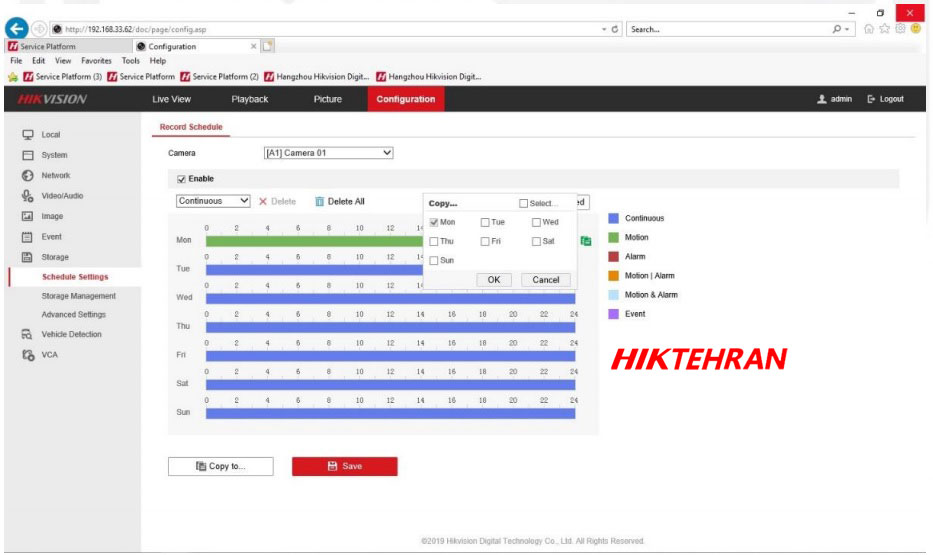Image resolution: width=933 pixels, height=555 pixels.
Task: Click the Delete All trash icon
Action: pos(320,202)
